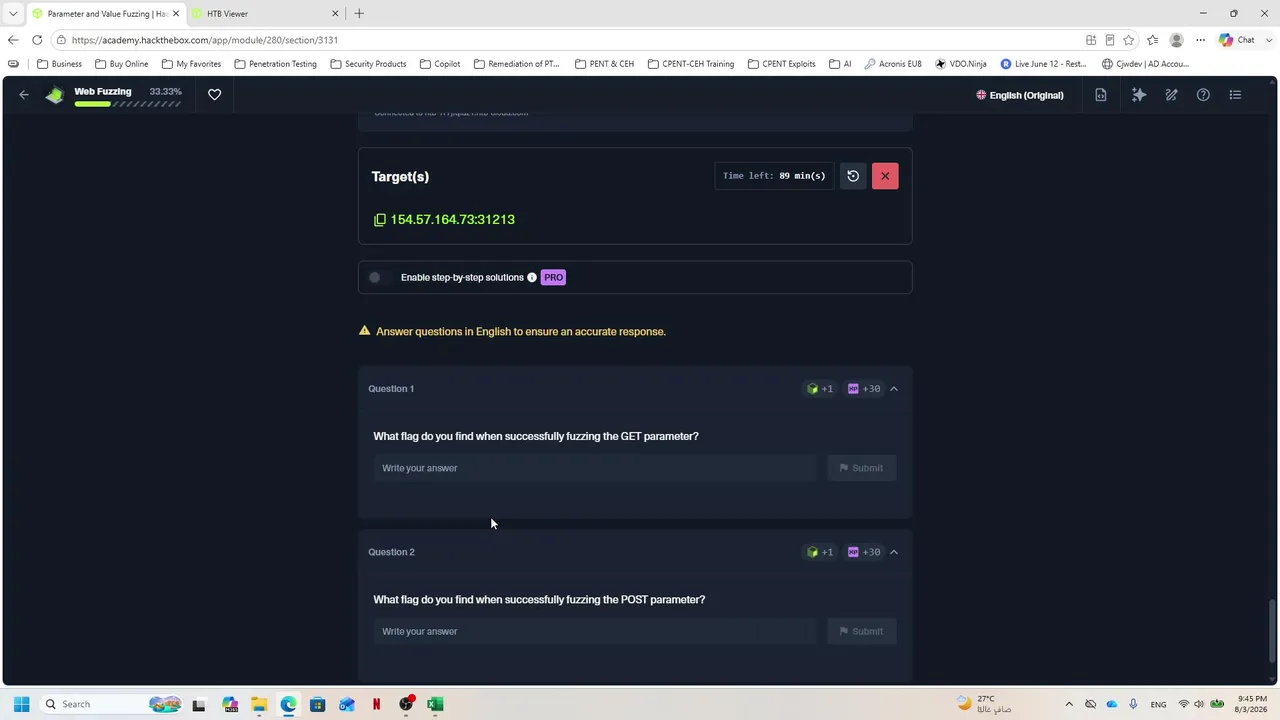This screenshot has height=720, width=1280.
Task: Open the Business bookmarks folder
Action: (59, 64)
